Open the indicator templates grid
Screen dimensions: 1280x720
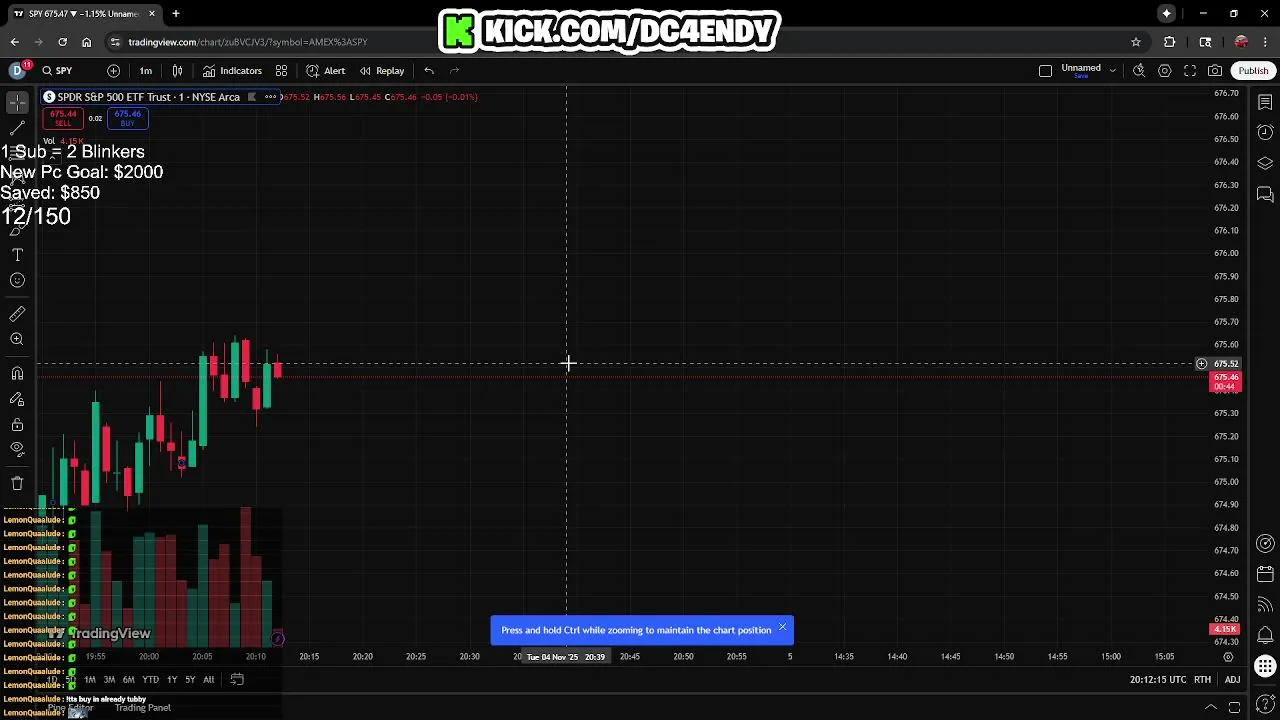click(x=281, y=71)
